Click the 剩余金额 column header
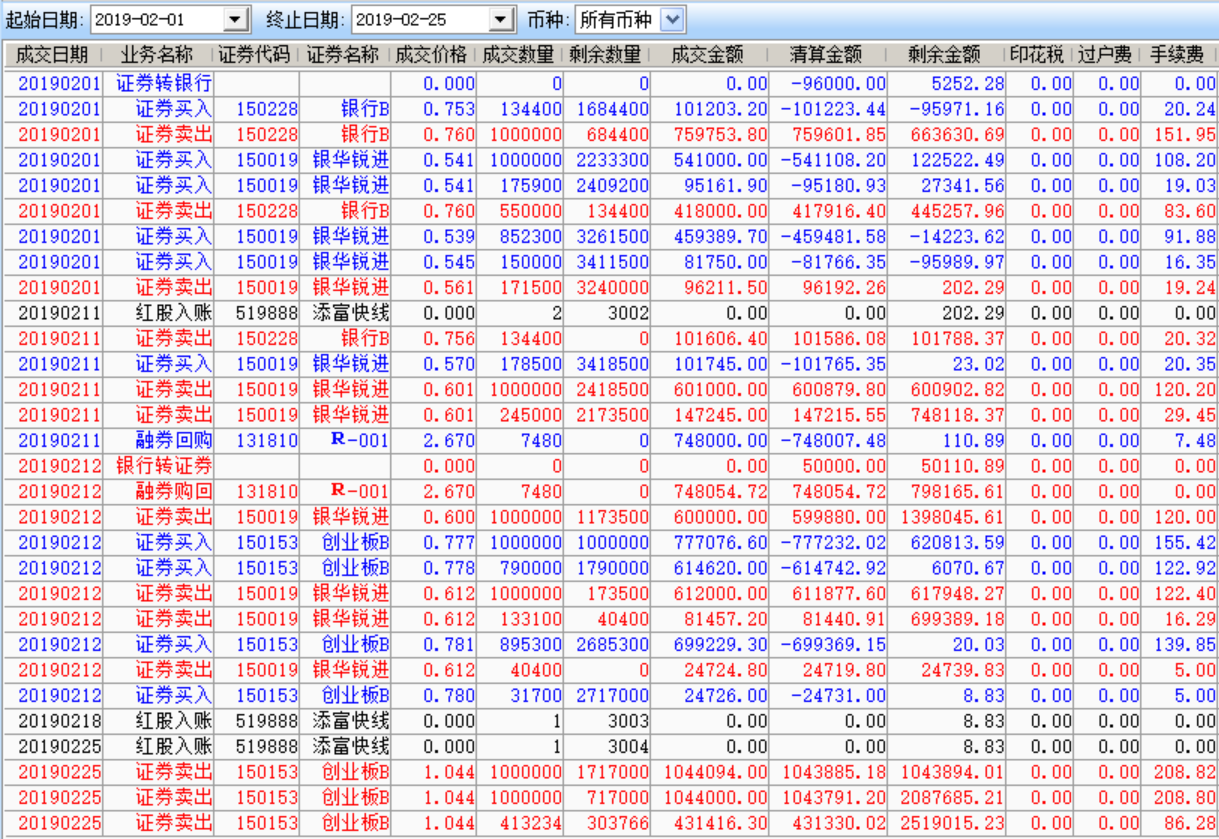1219x839 pixels. [x=946, y=55]
